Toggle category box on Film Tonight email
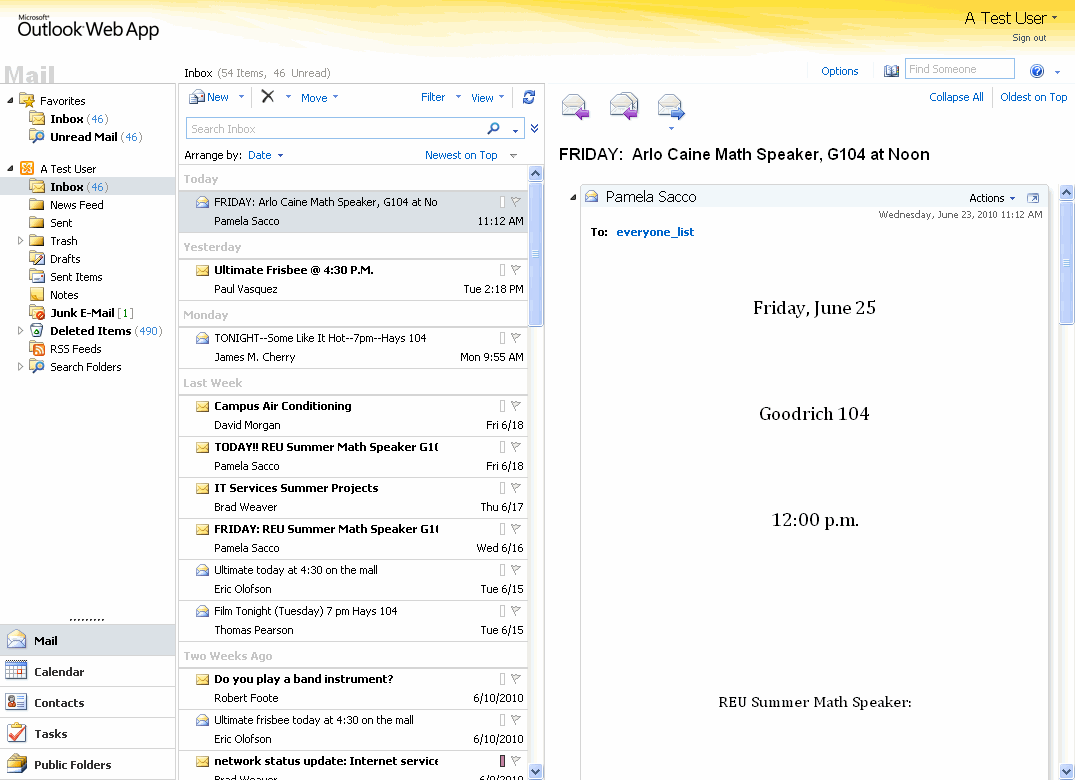 (x=503, y=611)
